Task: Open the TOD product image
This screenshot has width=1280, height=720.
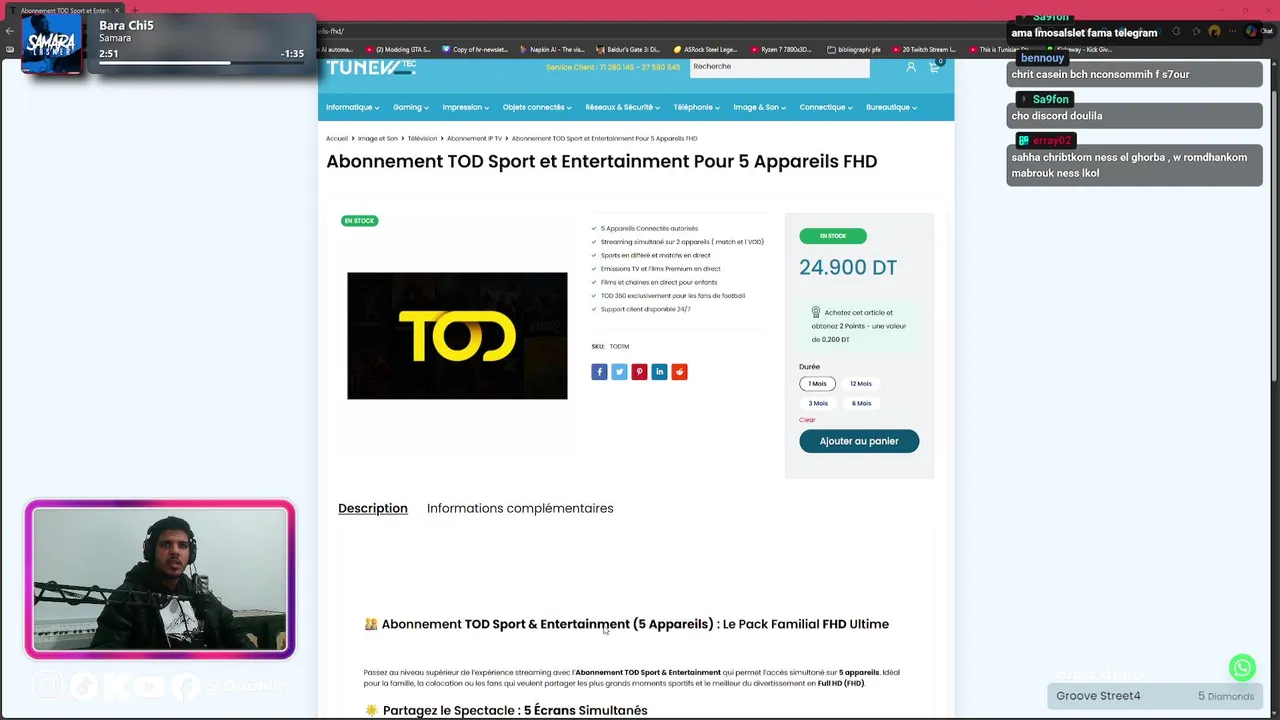Action: [457, 336]
